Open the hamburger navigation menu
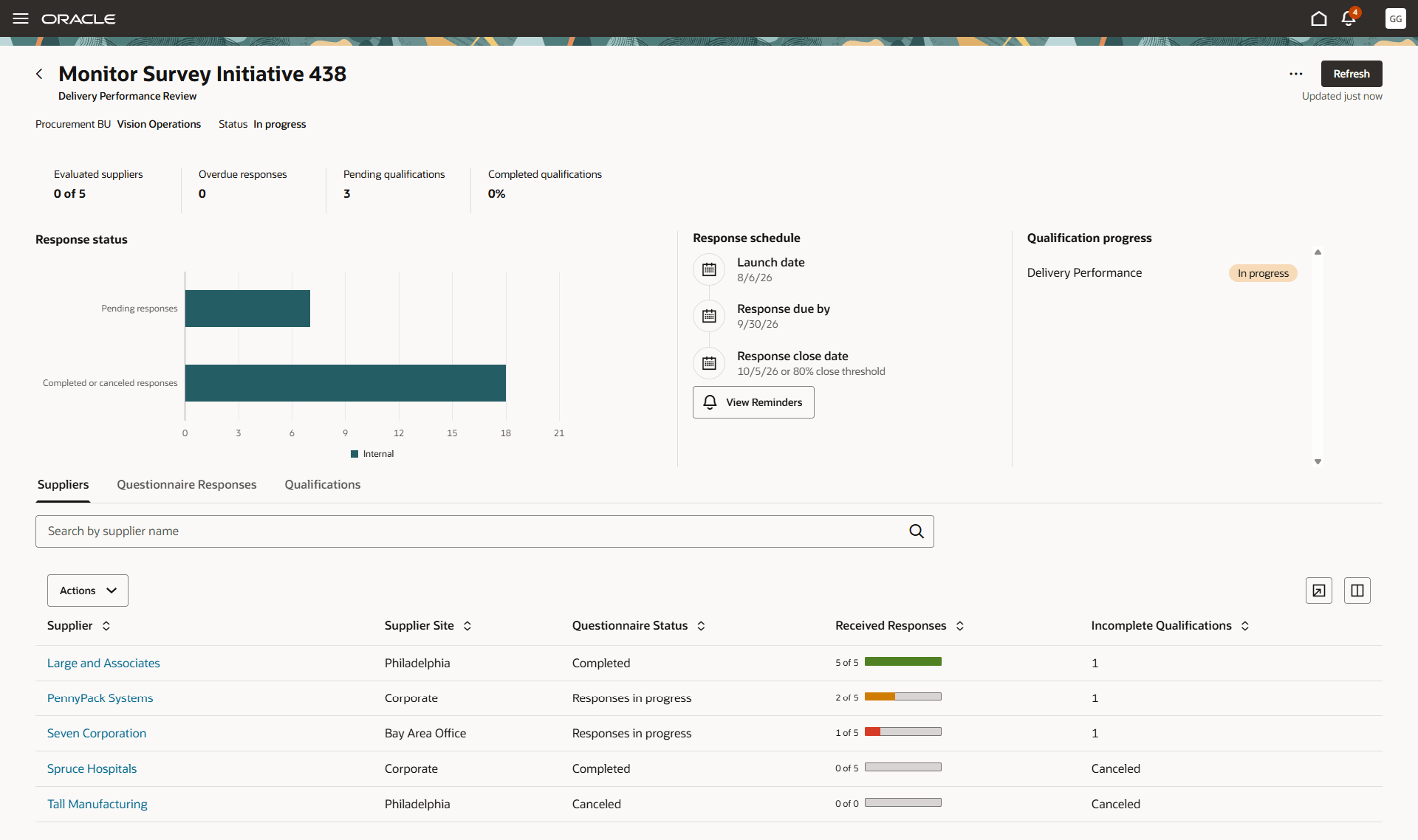Image resolution: width=1418 pixels, height=840 pixels. 21,18
